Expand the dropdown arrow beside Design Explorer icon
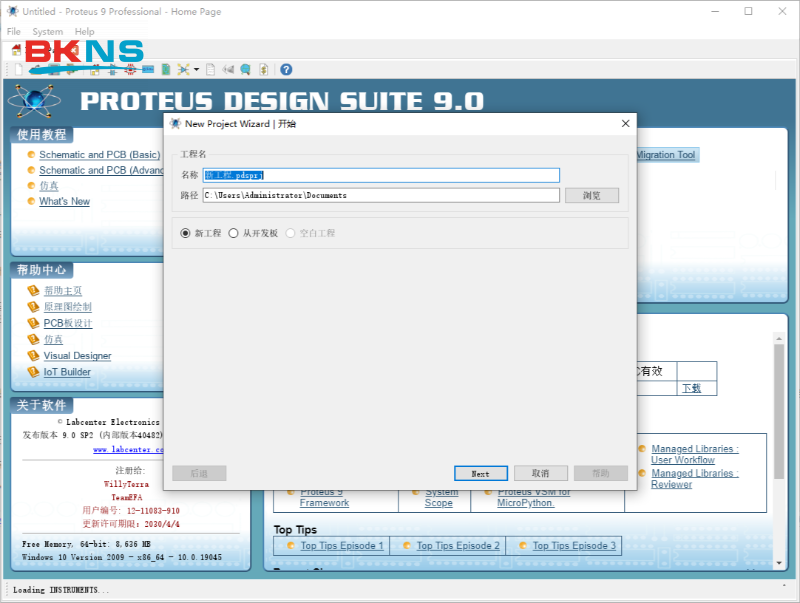 [196, 69]
